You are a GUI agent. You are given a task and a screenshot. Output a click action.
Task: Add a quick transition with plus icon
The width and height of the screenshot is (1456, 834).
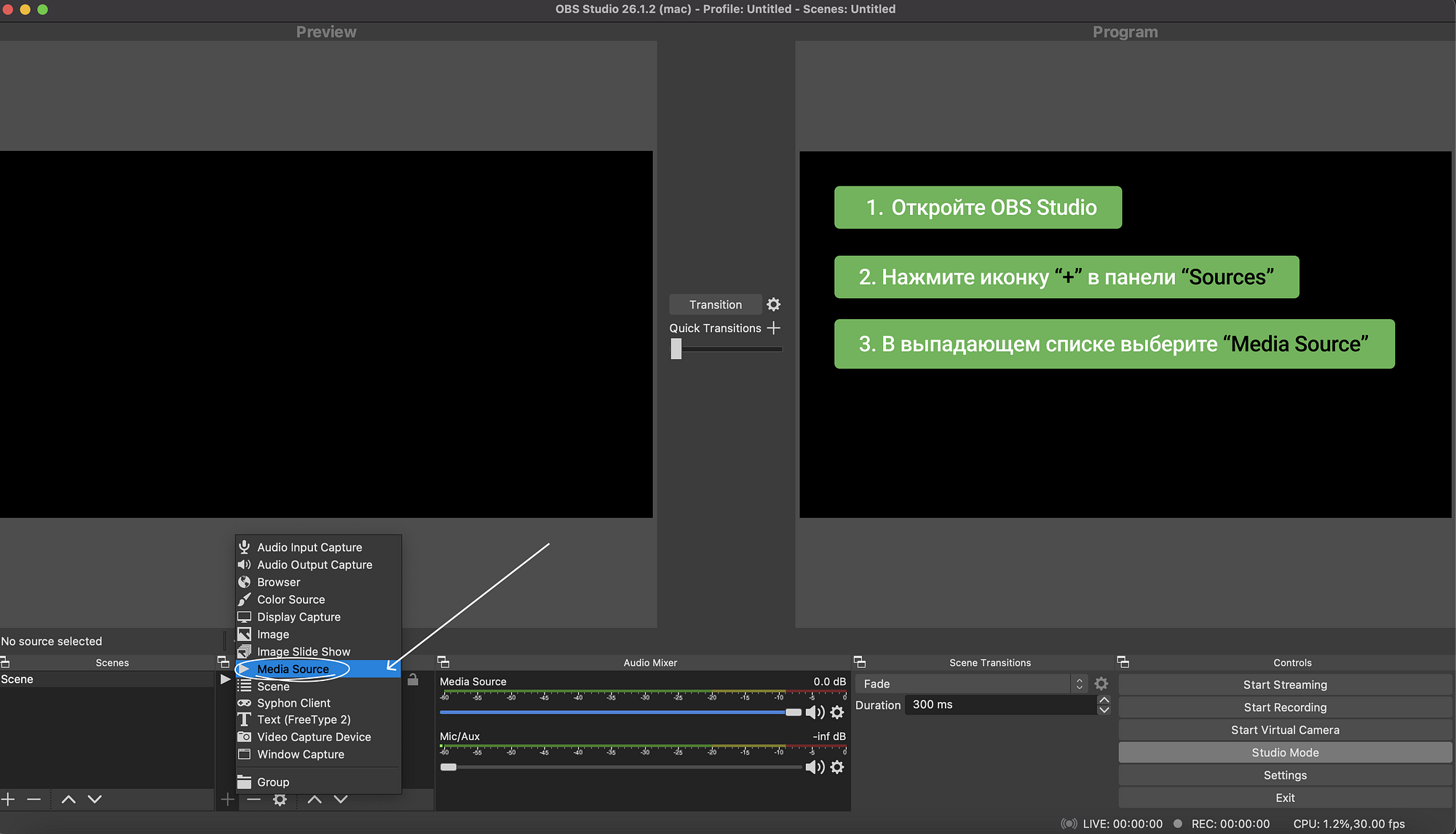[x=774, y=328]
